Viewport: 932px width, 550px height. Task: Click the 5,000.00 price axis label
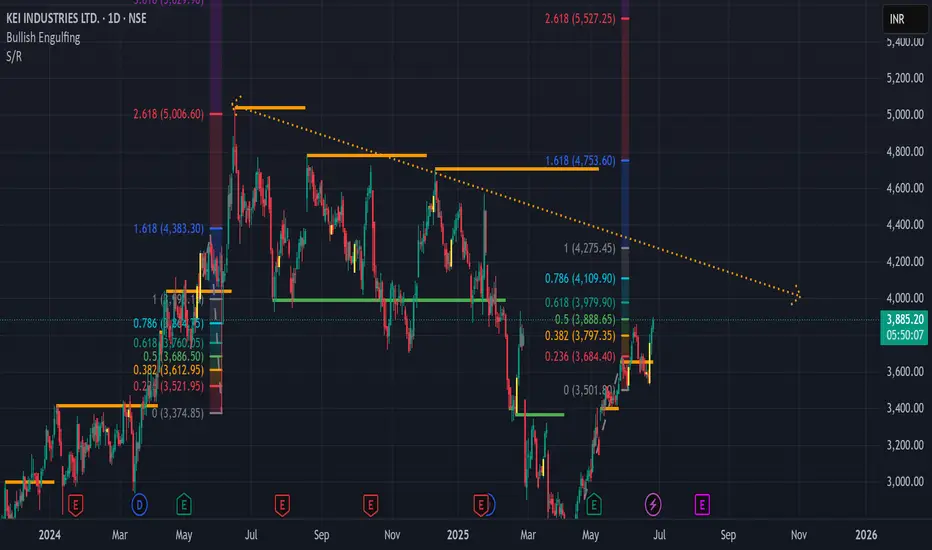[x=905, y=114]
